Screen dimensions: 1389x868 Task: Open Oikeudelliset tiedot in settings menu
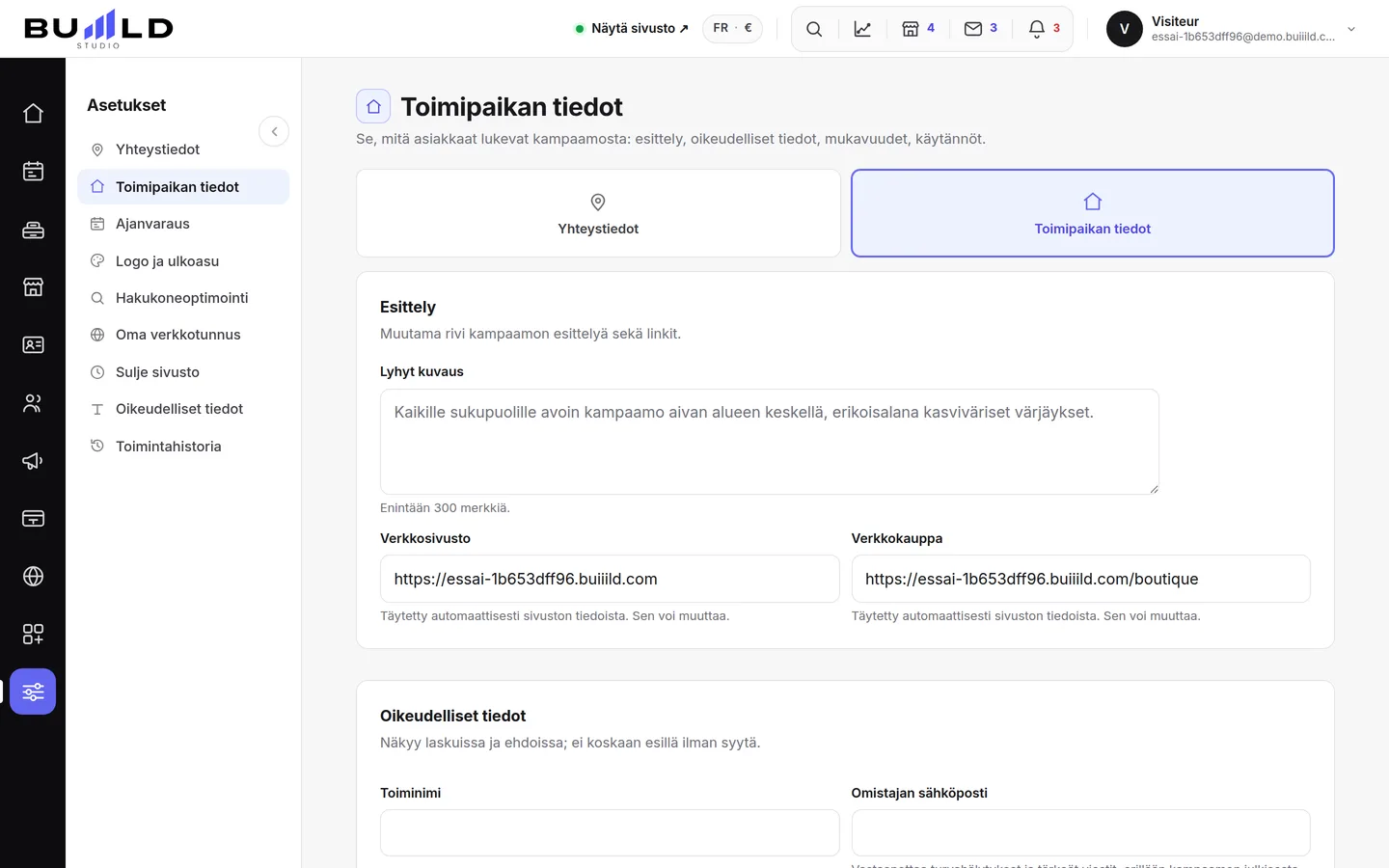pyautogui.click(x=183, y=409)
